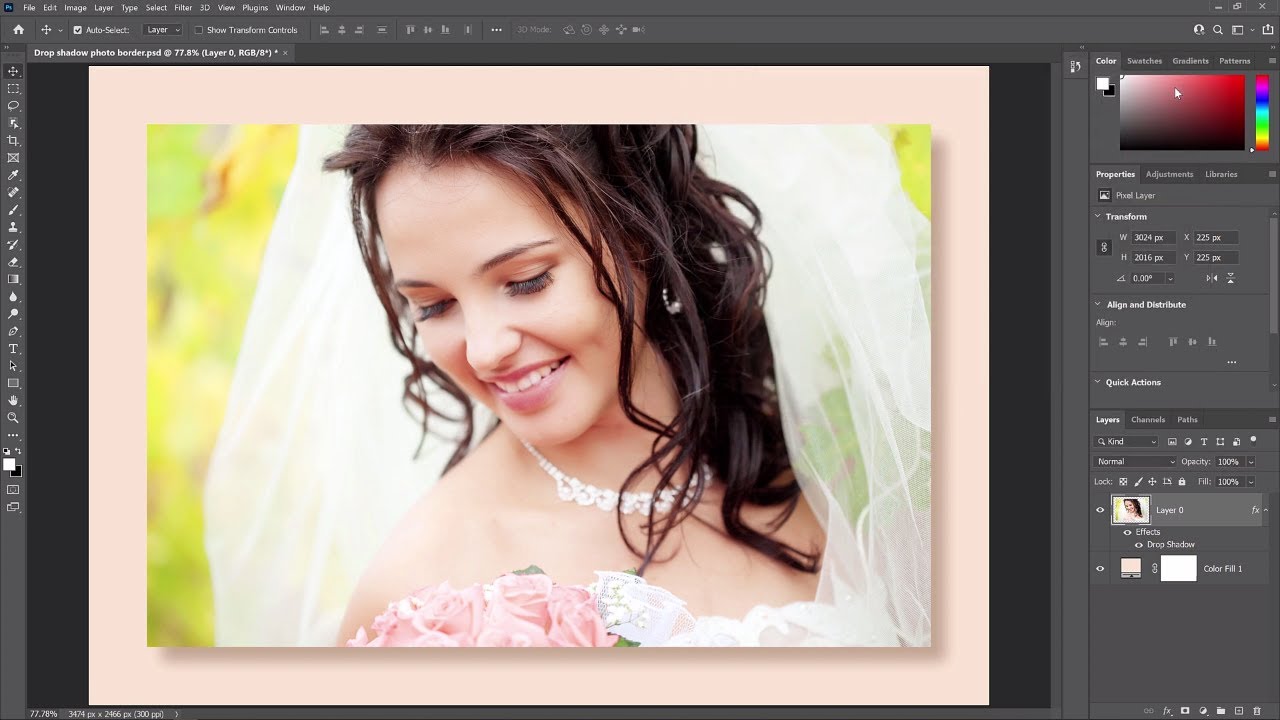Disable the Auto-Select checkbox
The width and height of the screenshot is (1280, 720).
[x=78, y=30]
